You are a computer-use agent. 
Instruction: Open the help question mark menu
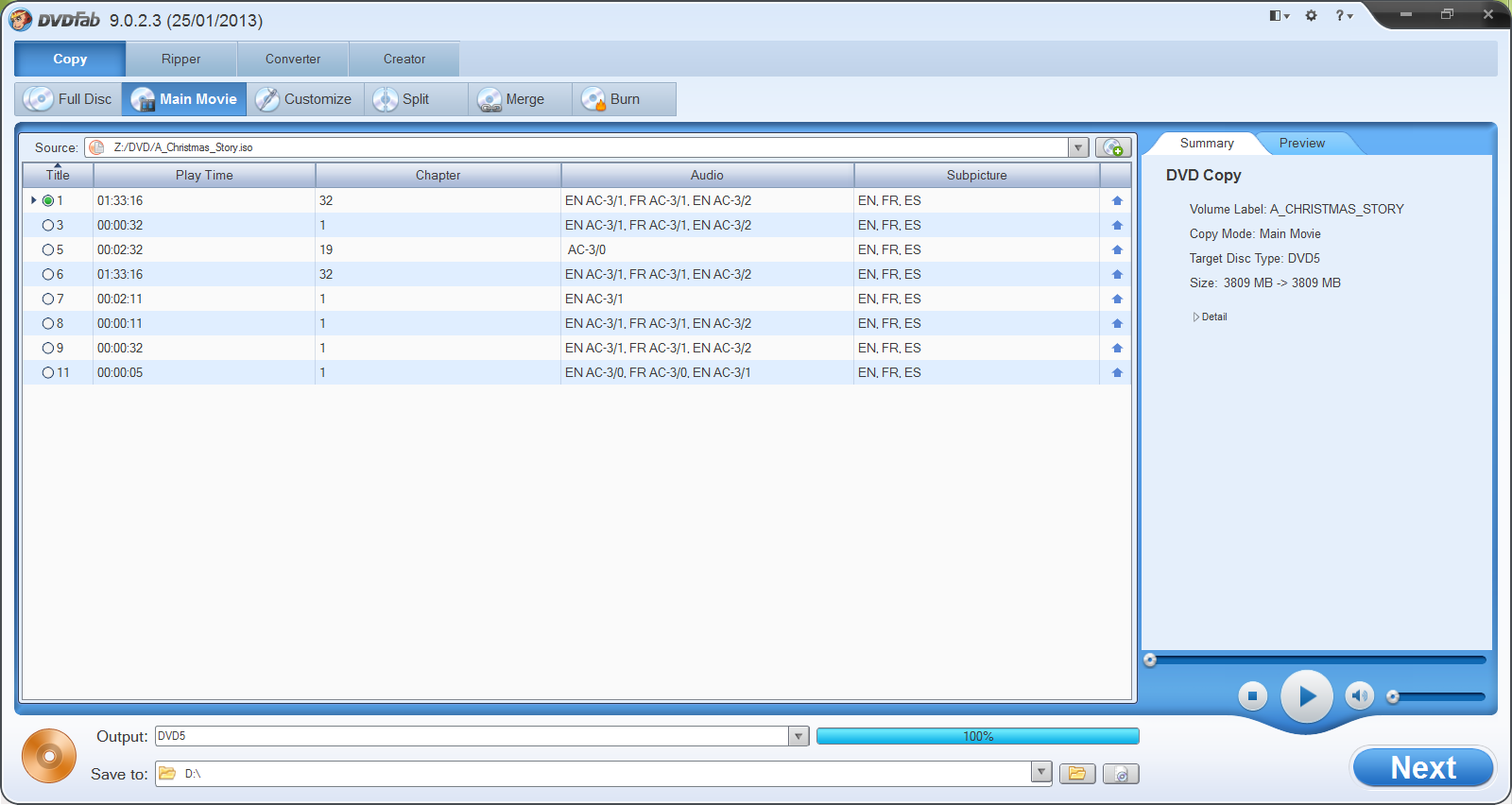pos(1344,15)
